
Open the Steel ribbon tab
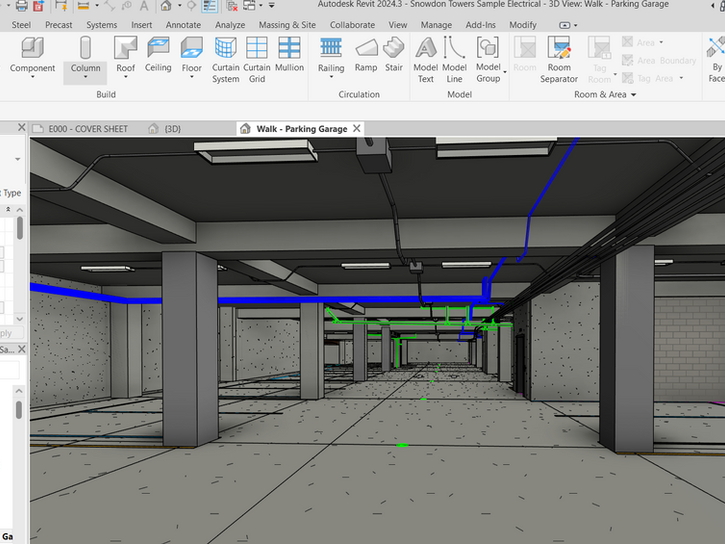click(21, 25)
